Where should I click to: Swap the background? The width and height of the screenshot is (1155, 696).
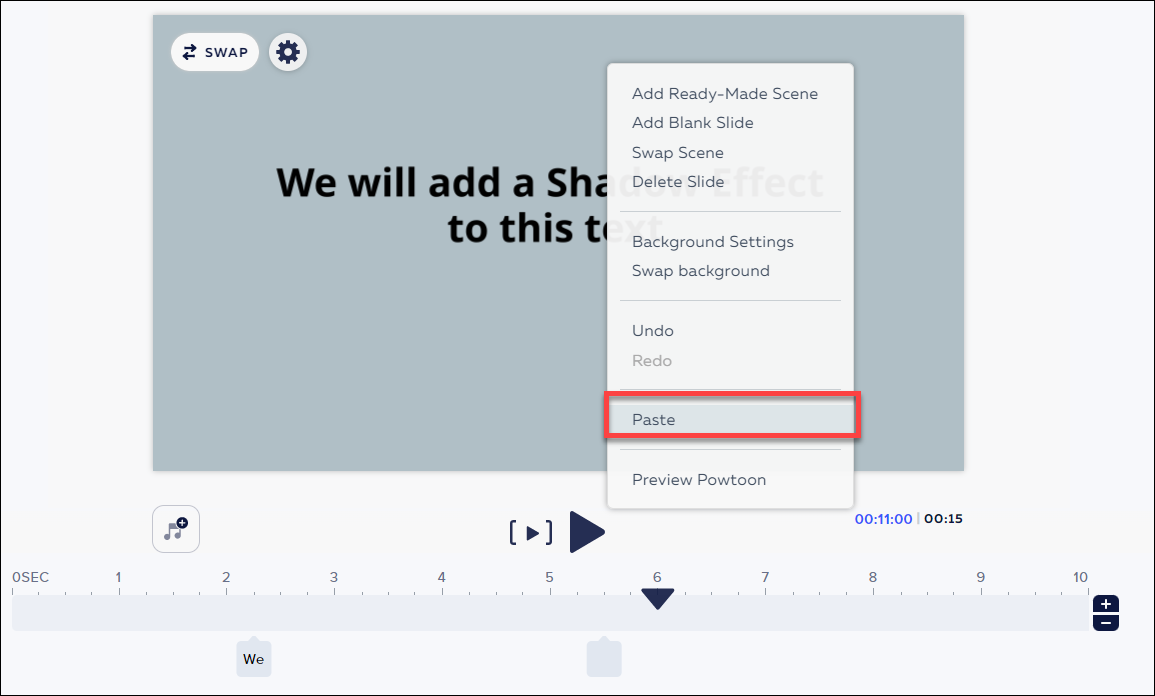tap(700, 270)
